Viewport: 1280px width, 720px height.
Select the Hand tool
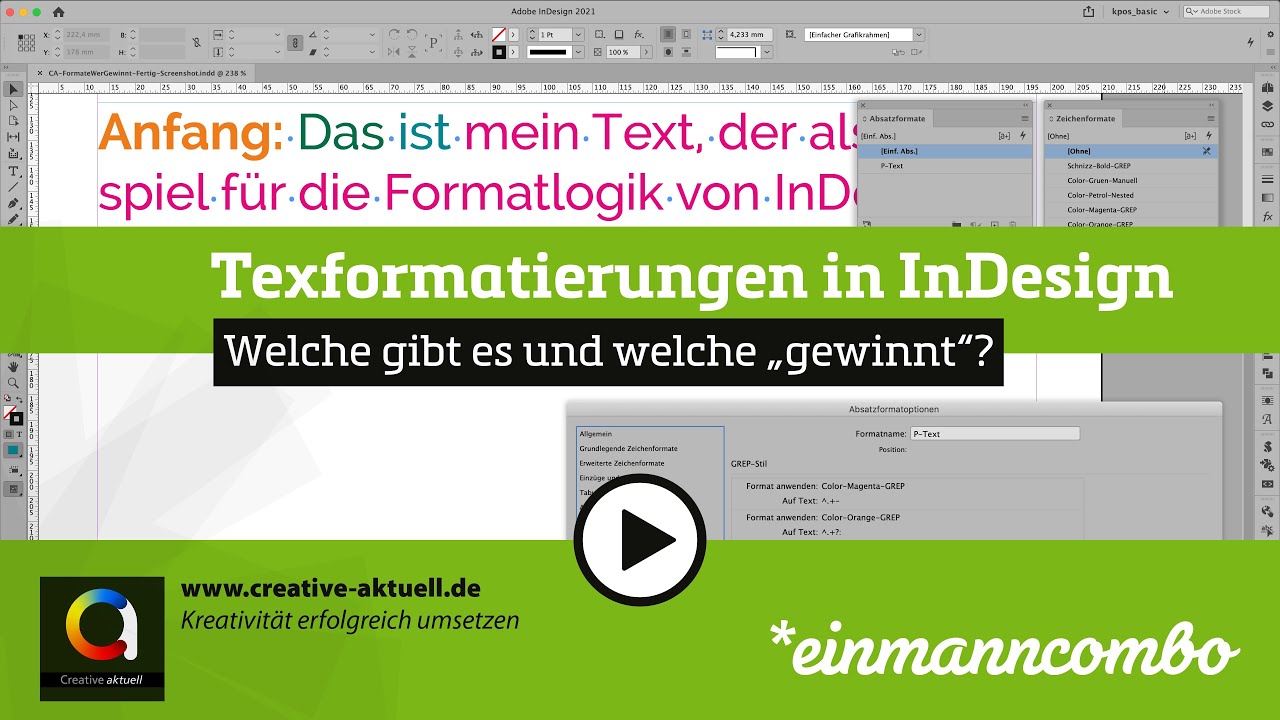tap(14, 366)
